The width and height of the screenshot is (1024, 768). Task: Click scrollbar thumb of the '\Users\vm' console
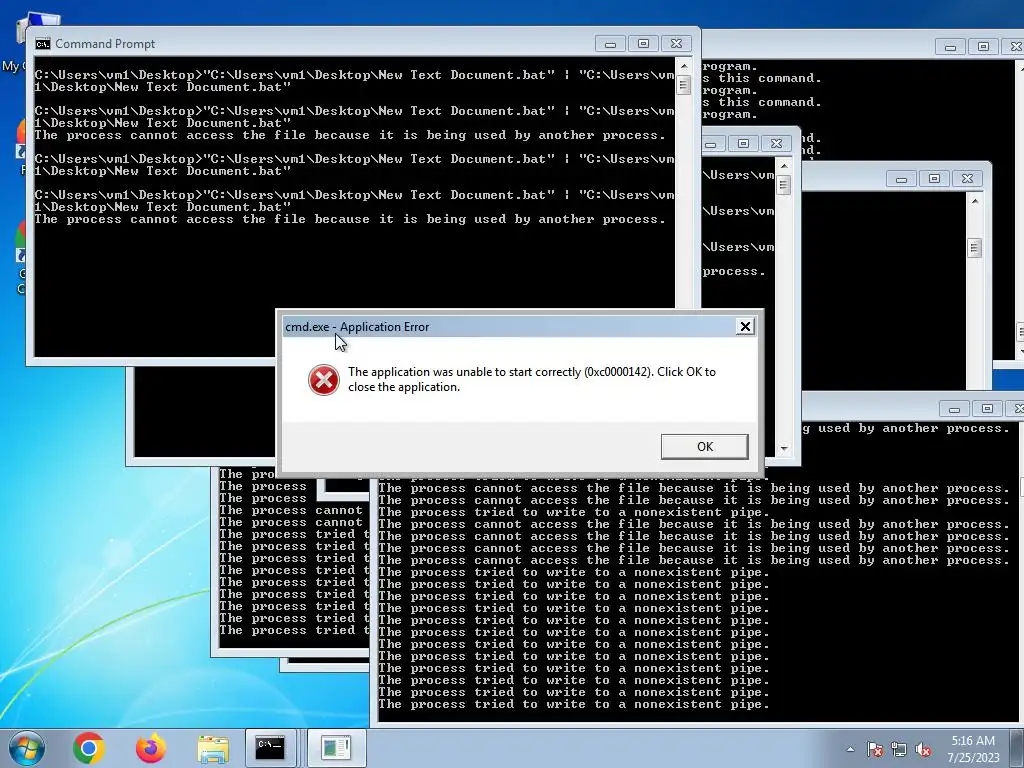[x=784, y=185]
